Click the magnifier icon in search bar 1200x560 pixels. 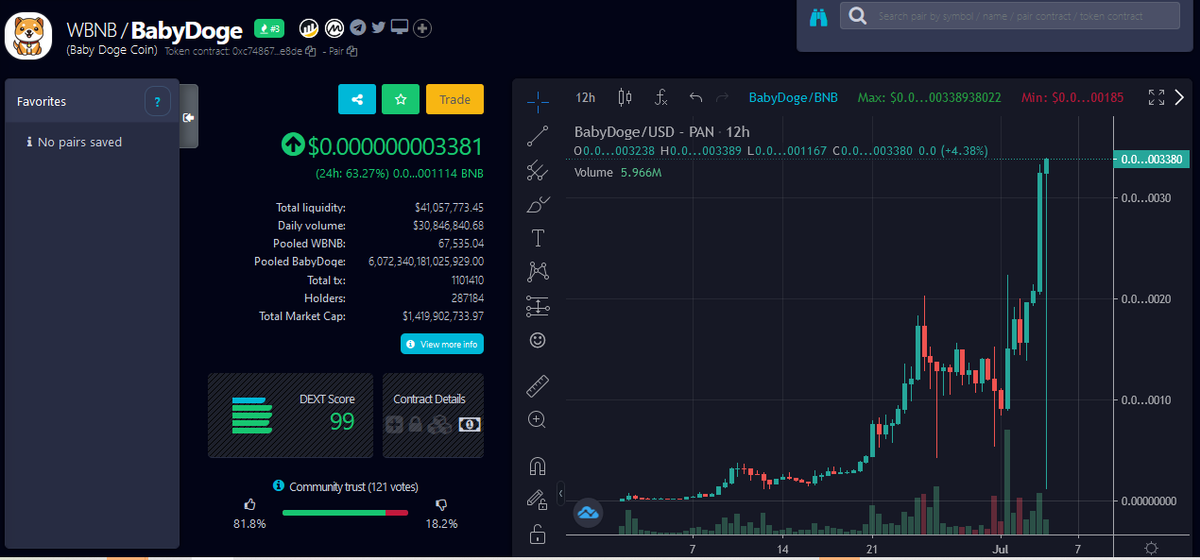pyautogui.click(x=857, y=16)
